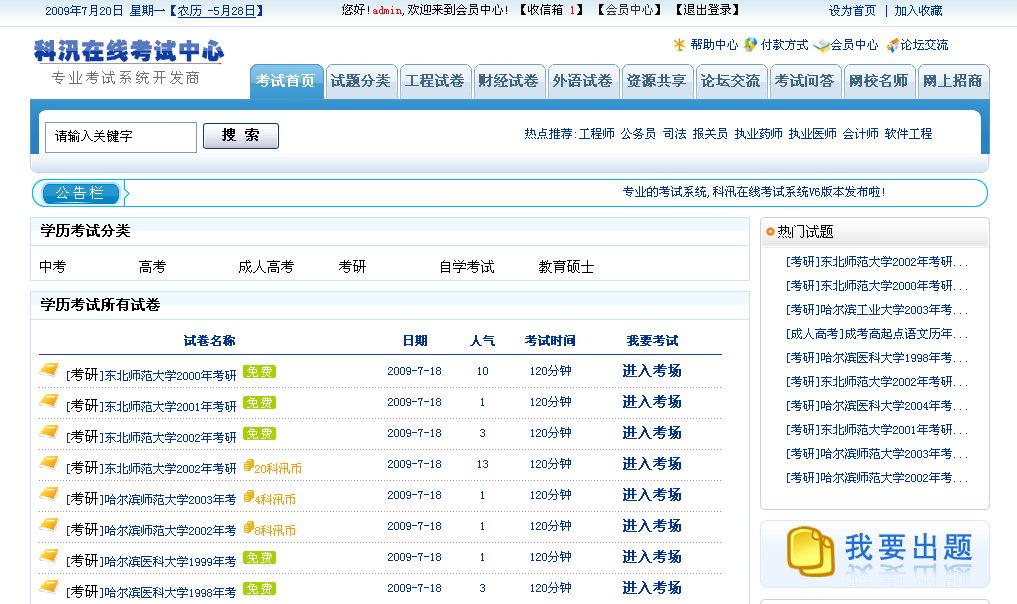Click the orange bullet icon beside 热门试题
Screen dimensions: 1017x604
(770, 232)
